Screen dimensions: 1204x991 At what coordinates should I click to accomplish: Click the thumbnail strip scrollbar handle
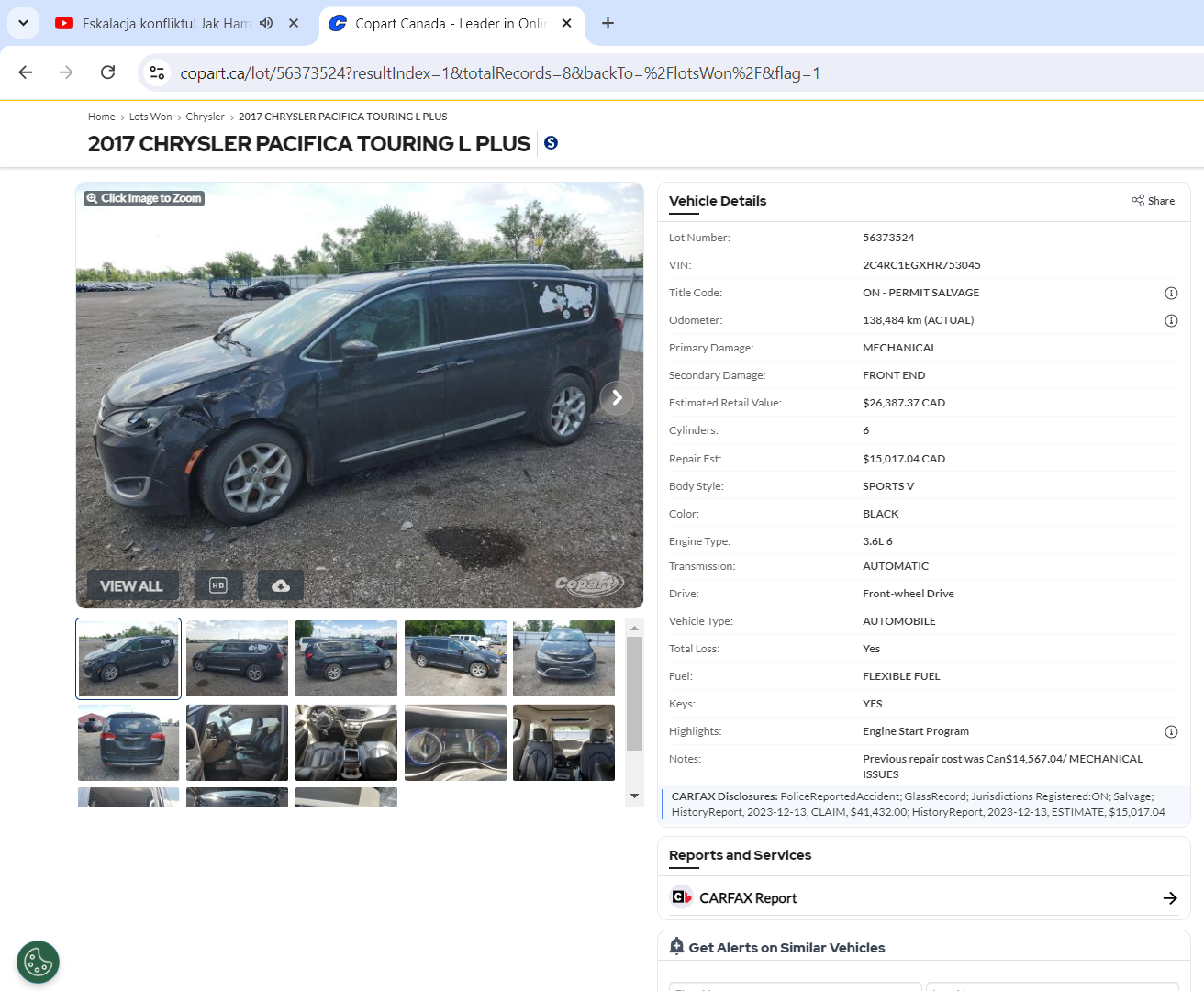[634, 694]
